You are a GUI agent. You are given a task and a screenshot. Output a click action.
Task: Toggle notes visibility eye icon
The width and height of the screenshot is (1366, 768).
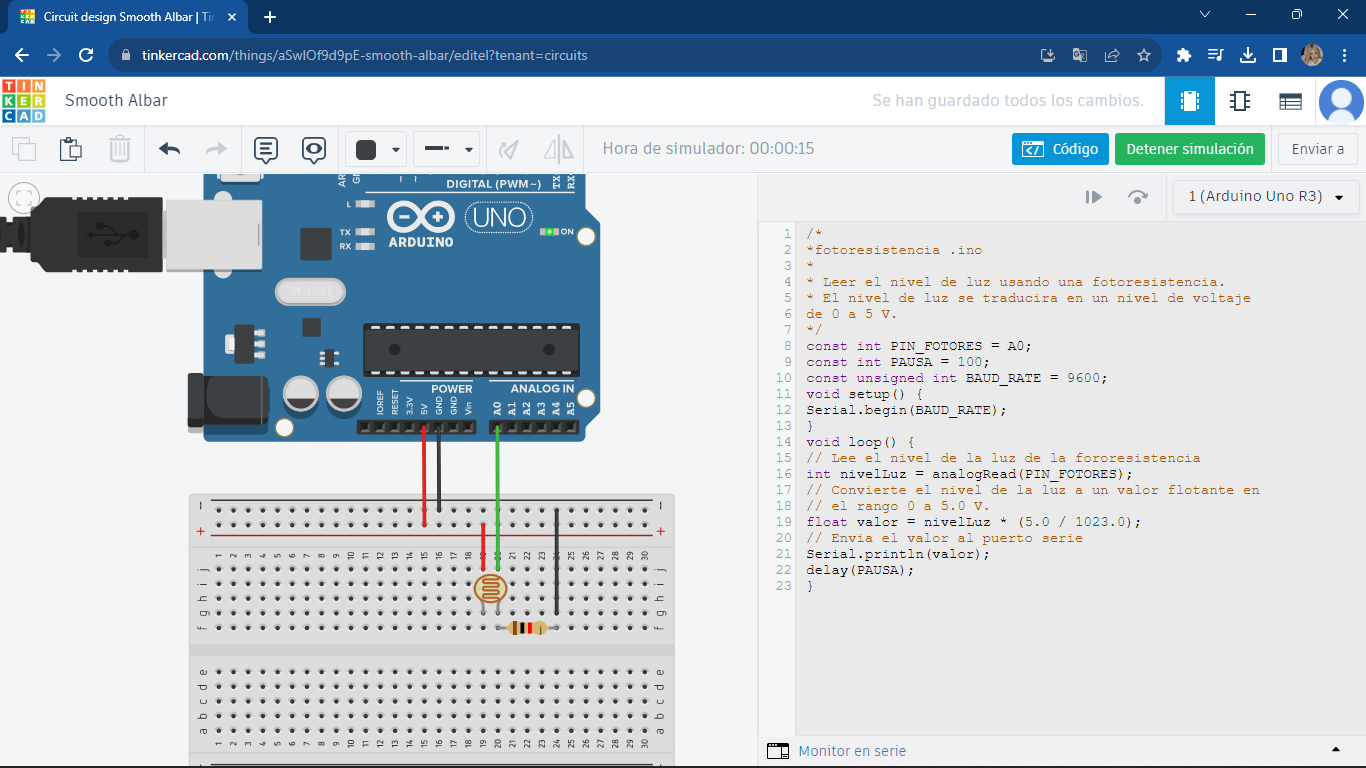click(x=314, y=150)
